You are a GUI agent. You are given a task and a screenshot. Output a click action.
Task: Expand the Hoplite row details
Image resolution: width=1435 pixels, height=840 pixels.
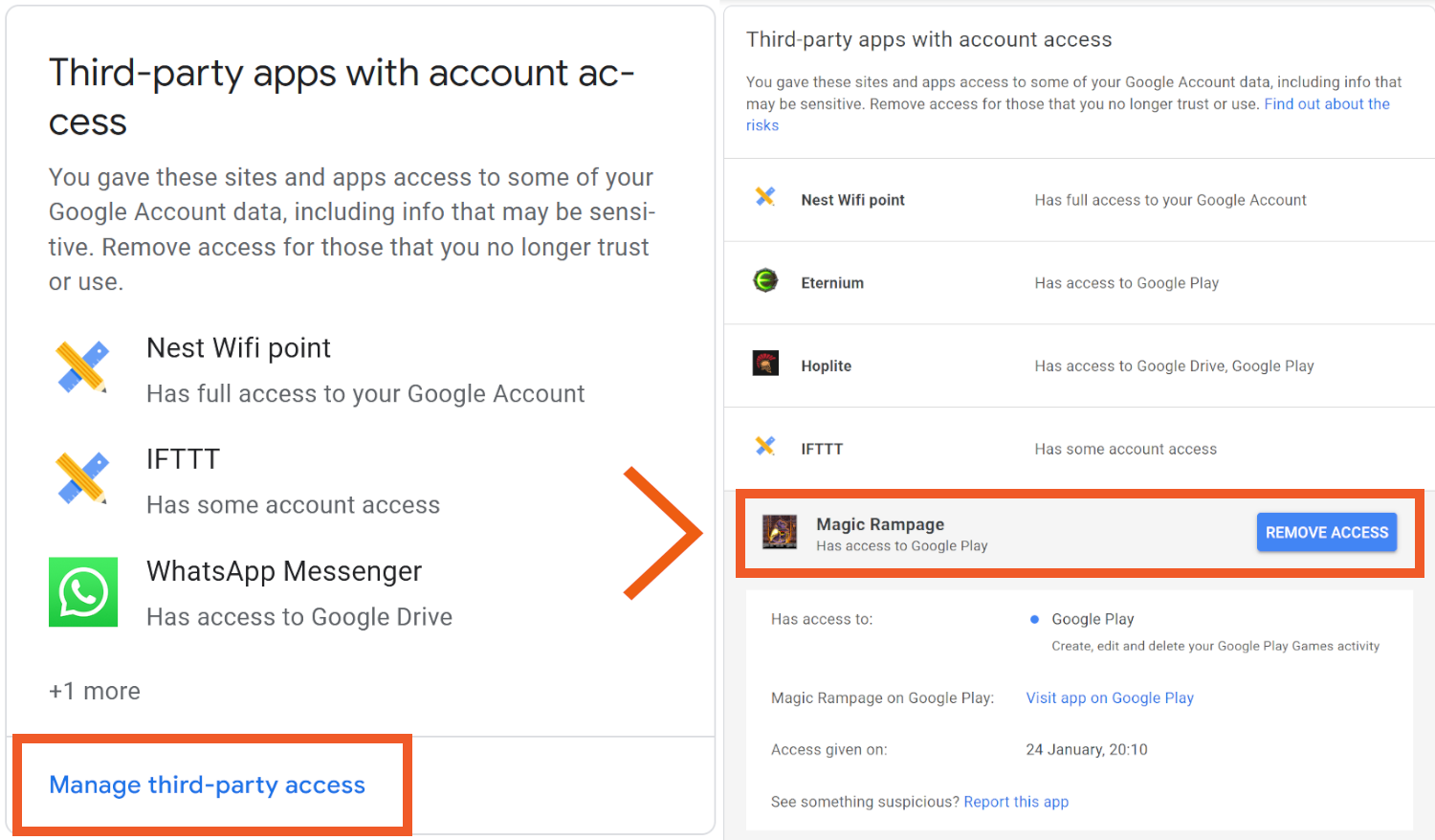pos(1079,366)
